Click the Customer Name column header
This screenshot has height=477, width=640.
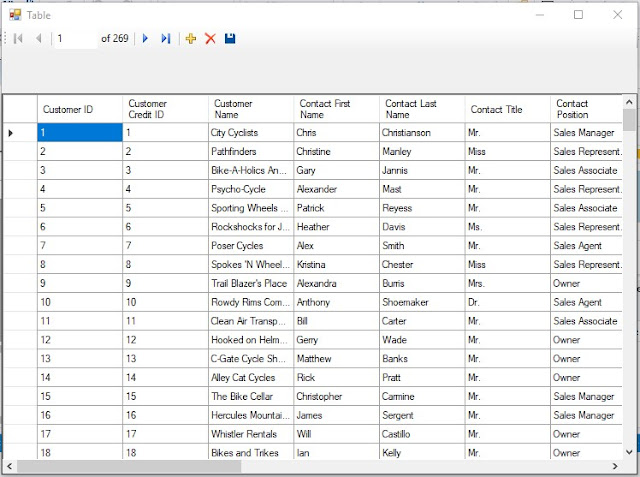[x=251, y=109]
